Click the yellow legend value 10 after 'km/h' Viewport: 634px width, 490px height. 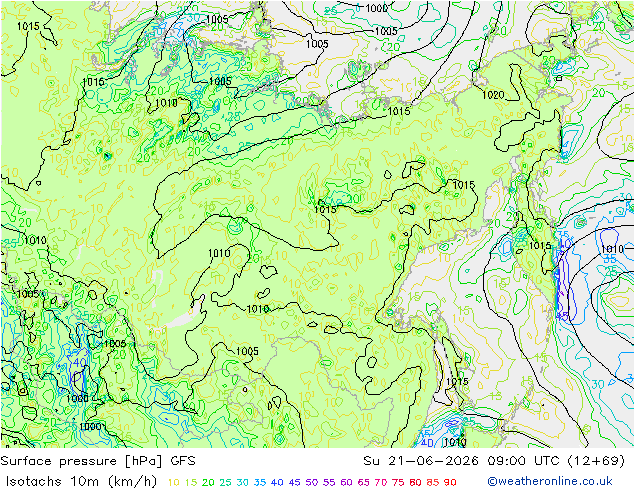[173, 482]
